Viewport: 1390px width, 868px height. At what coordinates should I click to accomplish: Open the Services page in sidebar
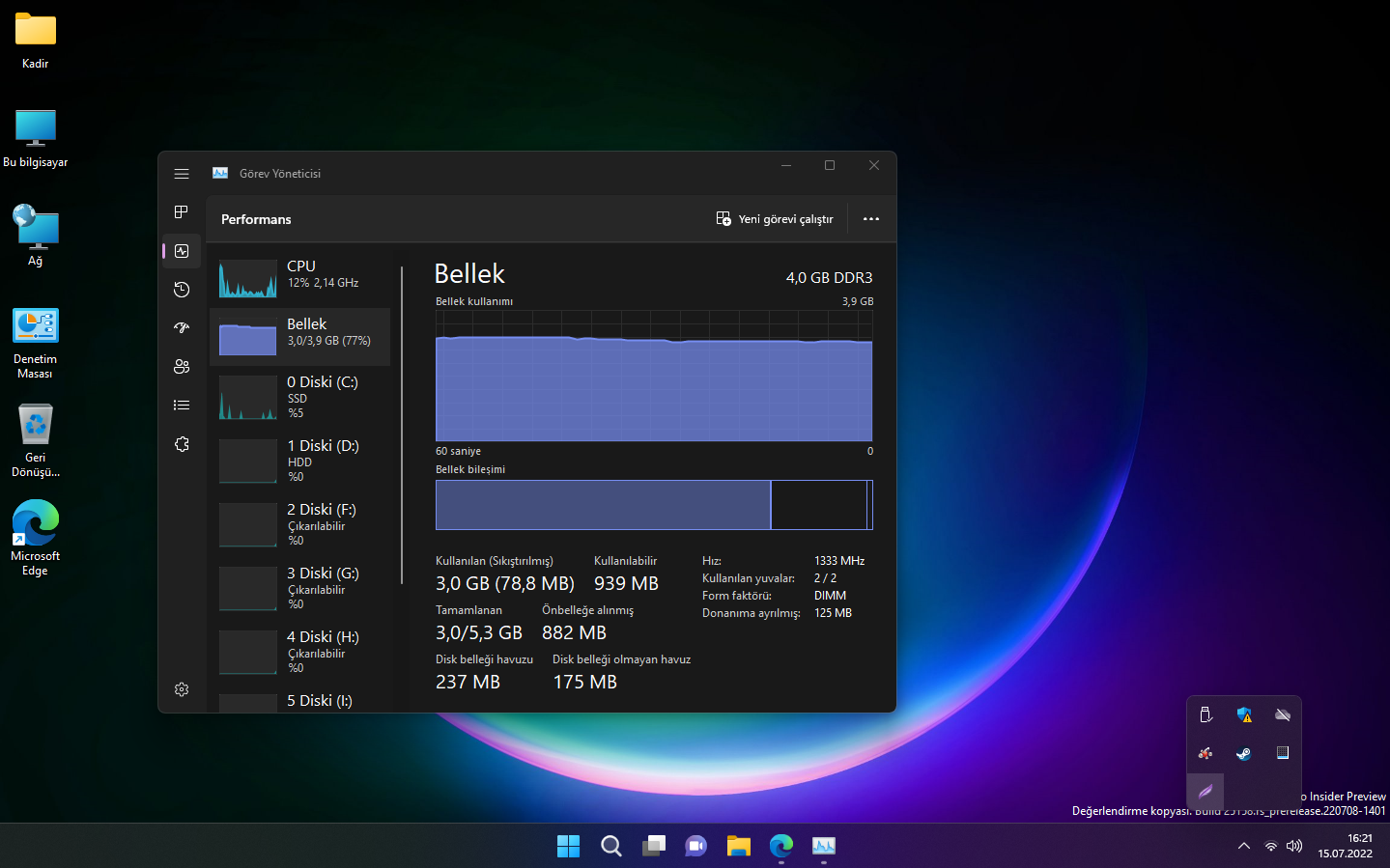(x=181, y=444)
